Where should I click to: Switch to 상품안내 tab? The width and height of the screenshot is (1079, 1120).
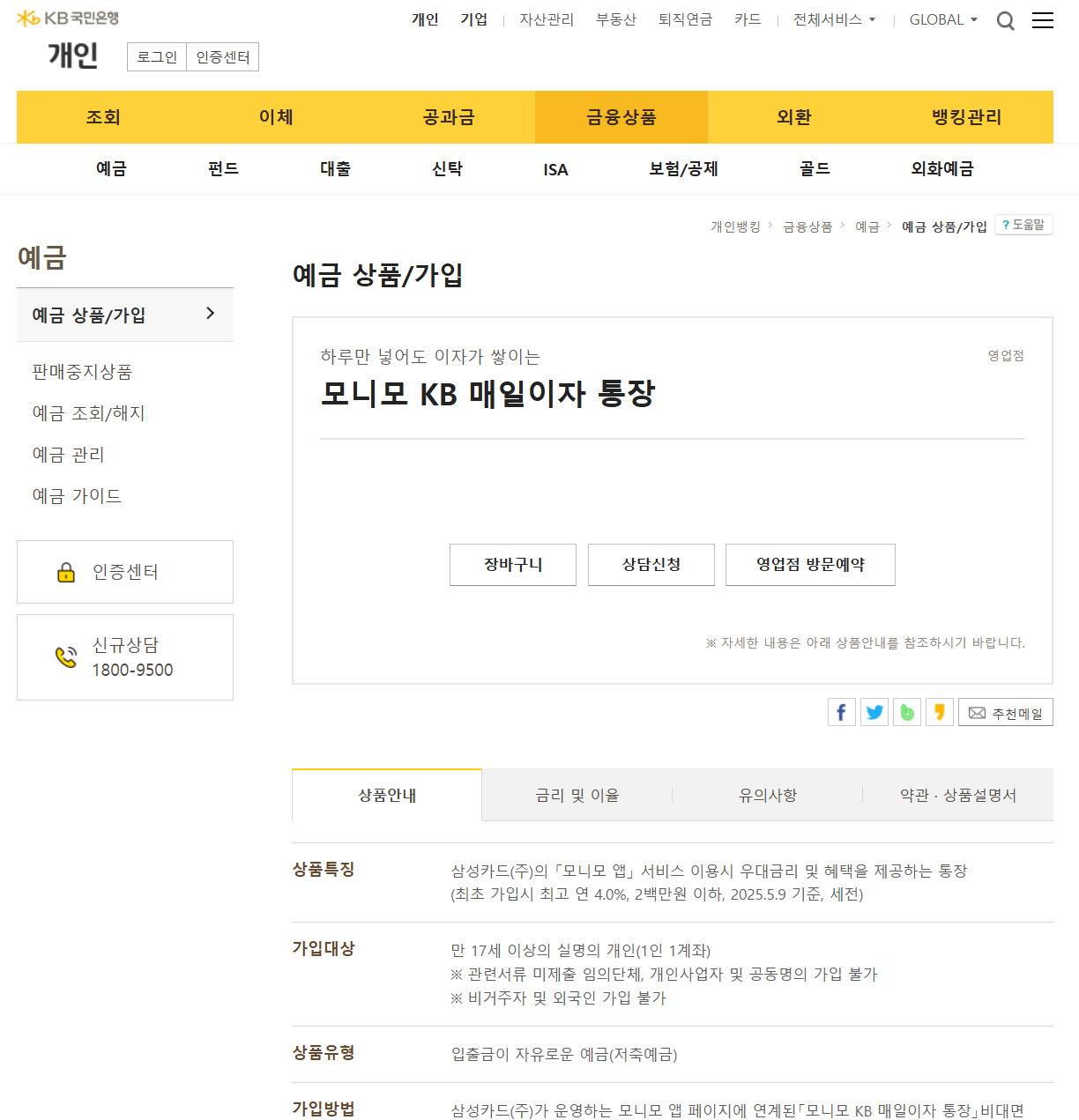pos(387,795)
